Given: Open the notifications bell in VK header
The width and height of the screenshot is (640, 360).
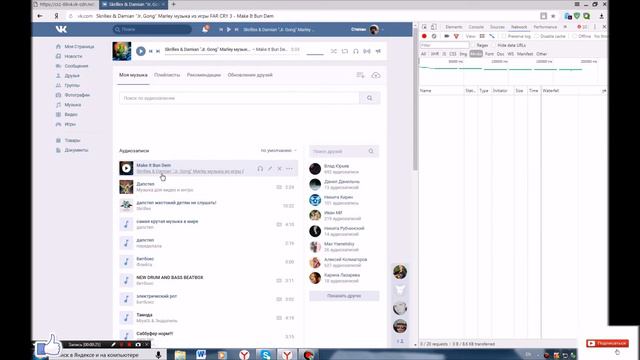Looking at the screenshot, I should click(205, 29).
